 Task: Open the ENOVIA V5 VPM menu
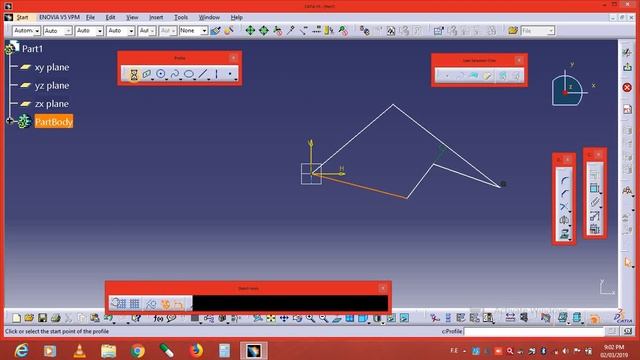(x=59, y=18)
